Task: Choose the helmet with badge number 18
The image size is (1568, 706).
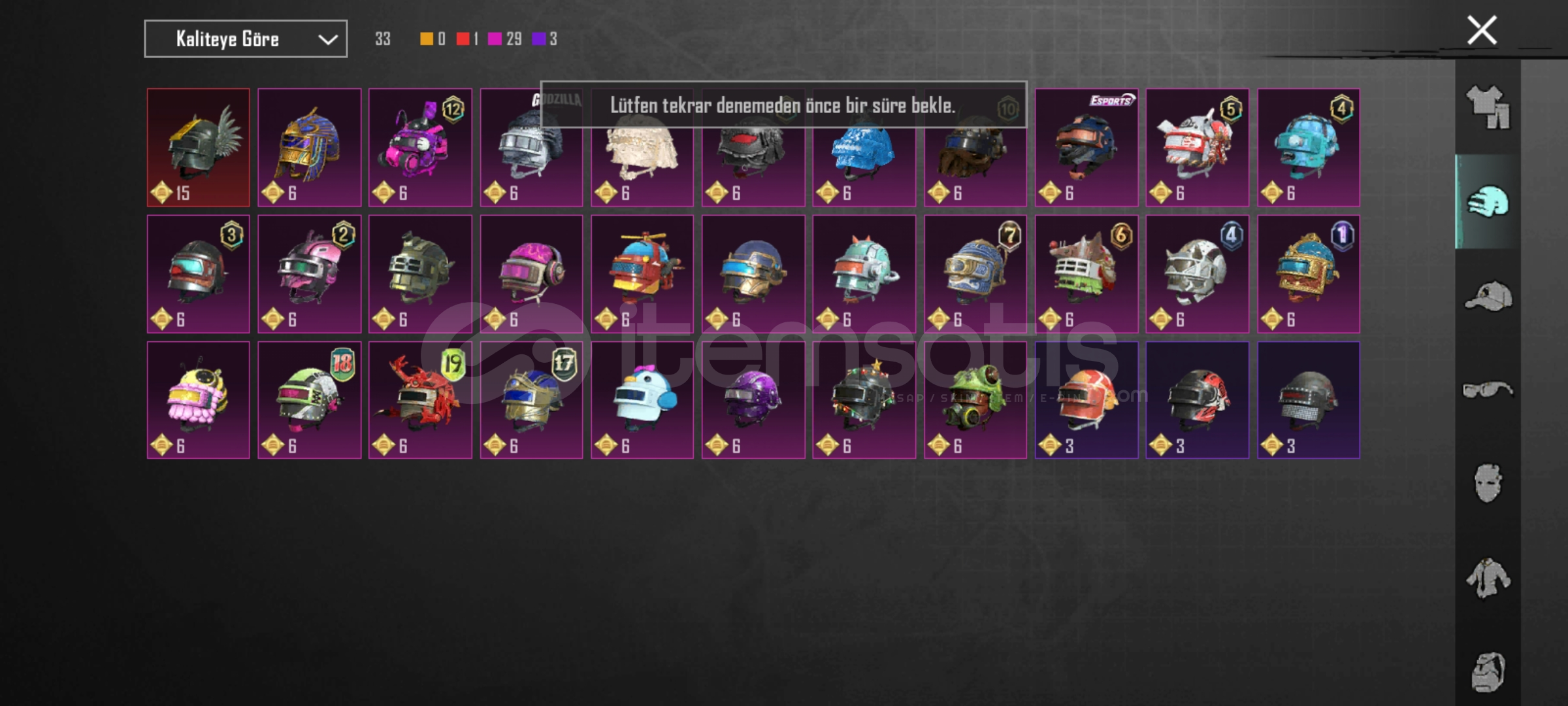Action: pos(310,400)
